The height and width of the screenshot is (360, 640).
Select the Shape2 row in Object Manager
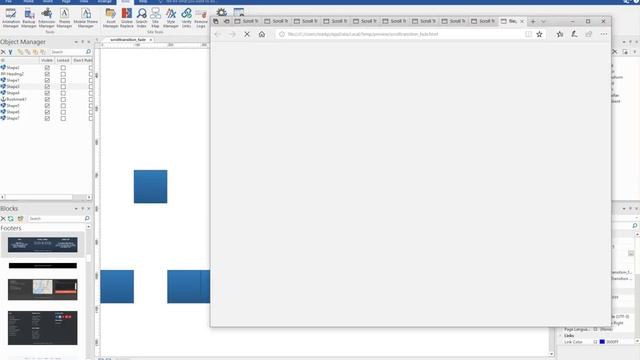click(x=13, y=68)
